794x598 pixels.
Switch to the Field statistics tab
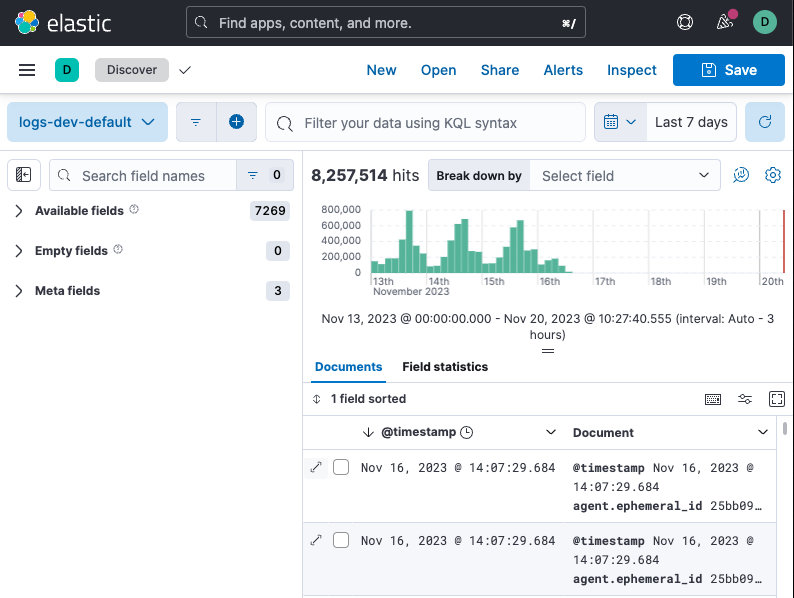(x=445, y=367)
